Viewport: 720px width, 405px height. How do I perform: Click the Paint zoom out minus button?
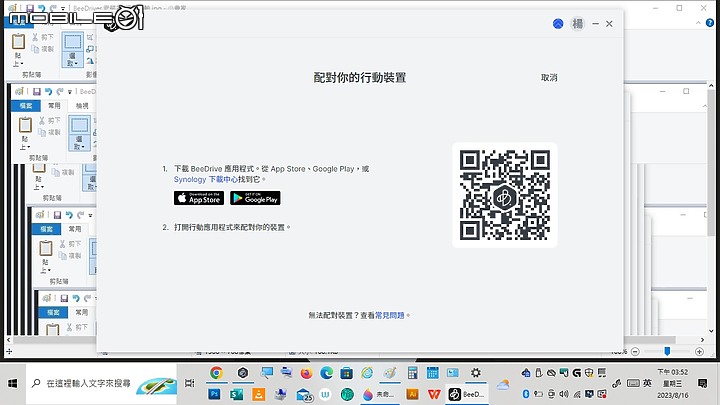pos(635,352)
